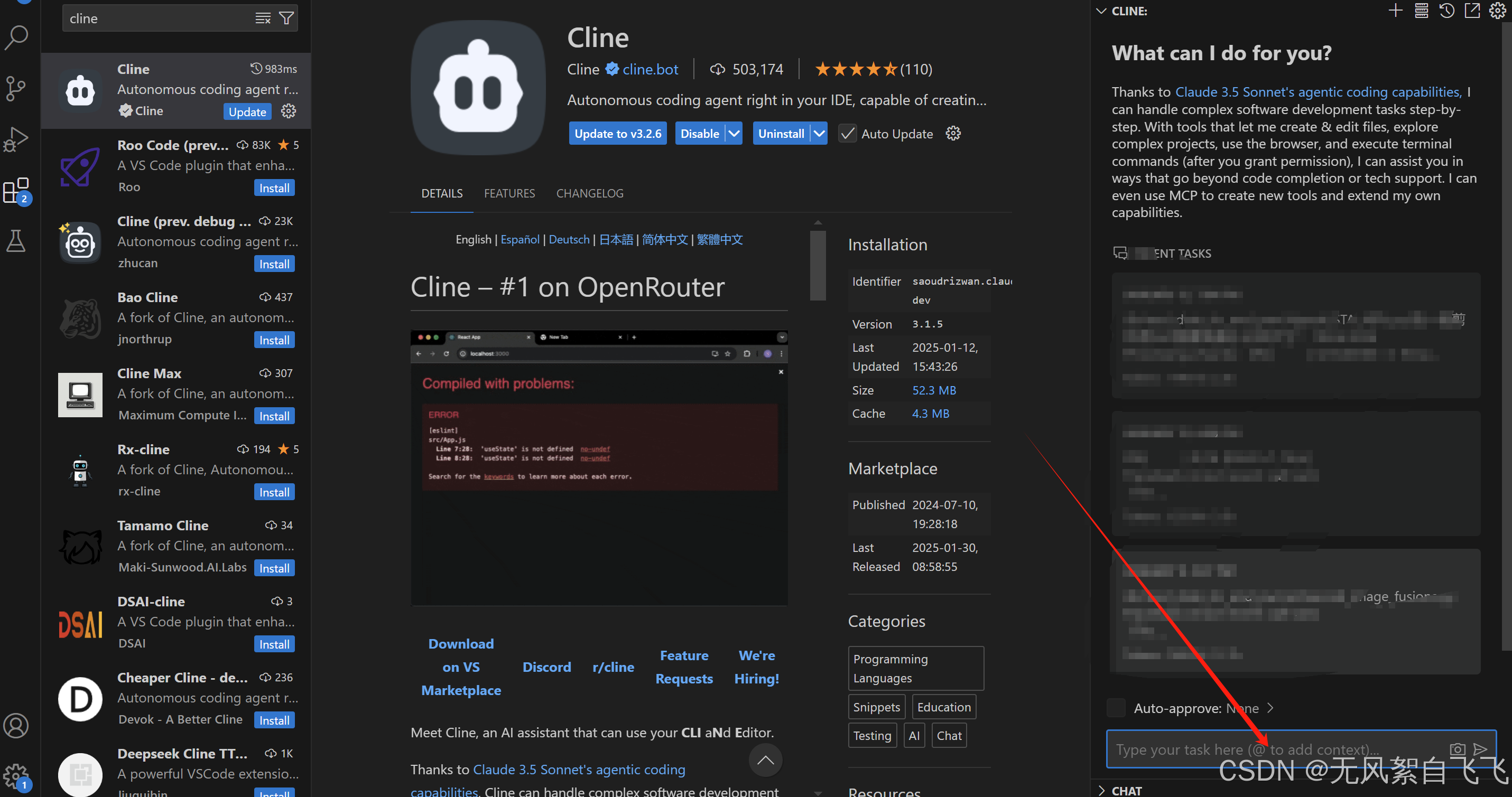Toggle the Auto Update checkbox
Screen dimensions: 1512x797
tap(847, 134)
